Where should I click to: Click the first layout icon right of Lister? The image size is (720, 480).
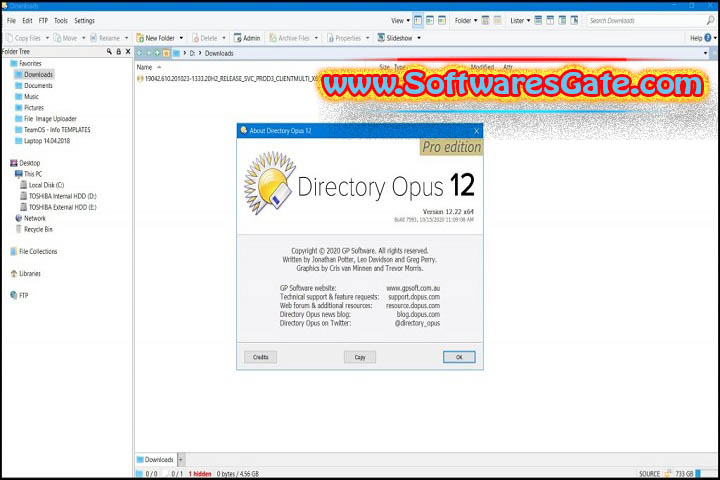tap(538, 21)
